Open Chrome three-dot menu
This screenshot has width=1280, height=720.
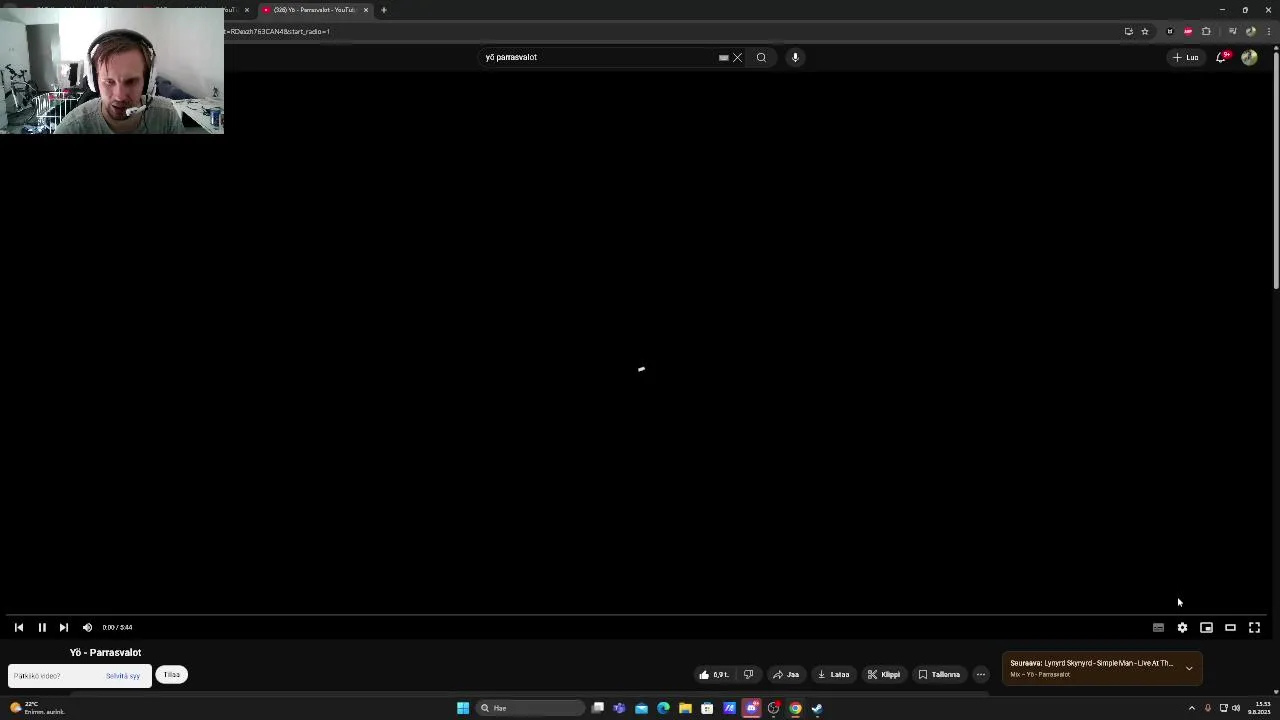click(1268, 31)
